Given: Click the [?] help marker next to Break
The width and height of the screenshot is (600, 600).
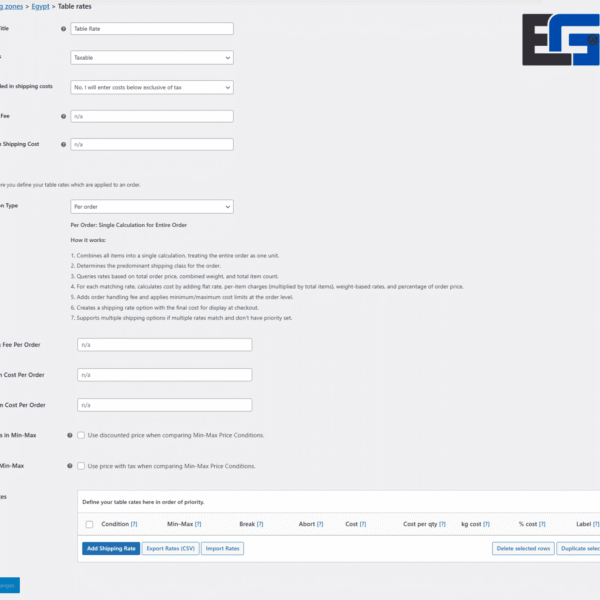Looking at the screenshot, I should click(260, 524).
